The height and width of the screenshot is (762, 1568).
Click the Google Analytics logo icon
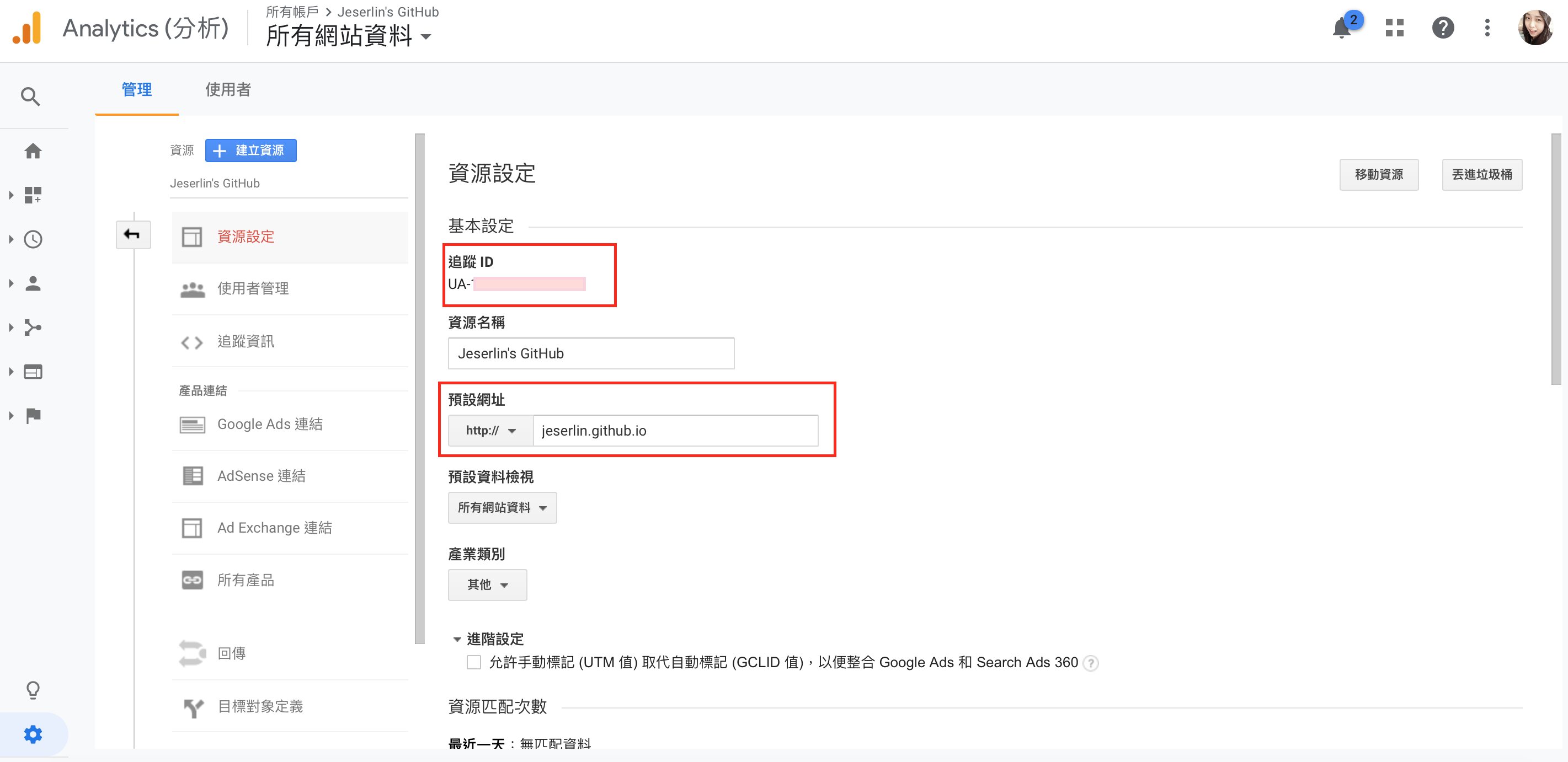coord(28,28)
